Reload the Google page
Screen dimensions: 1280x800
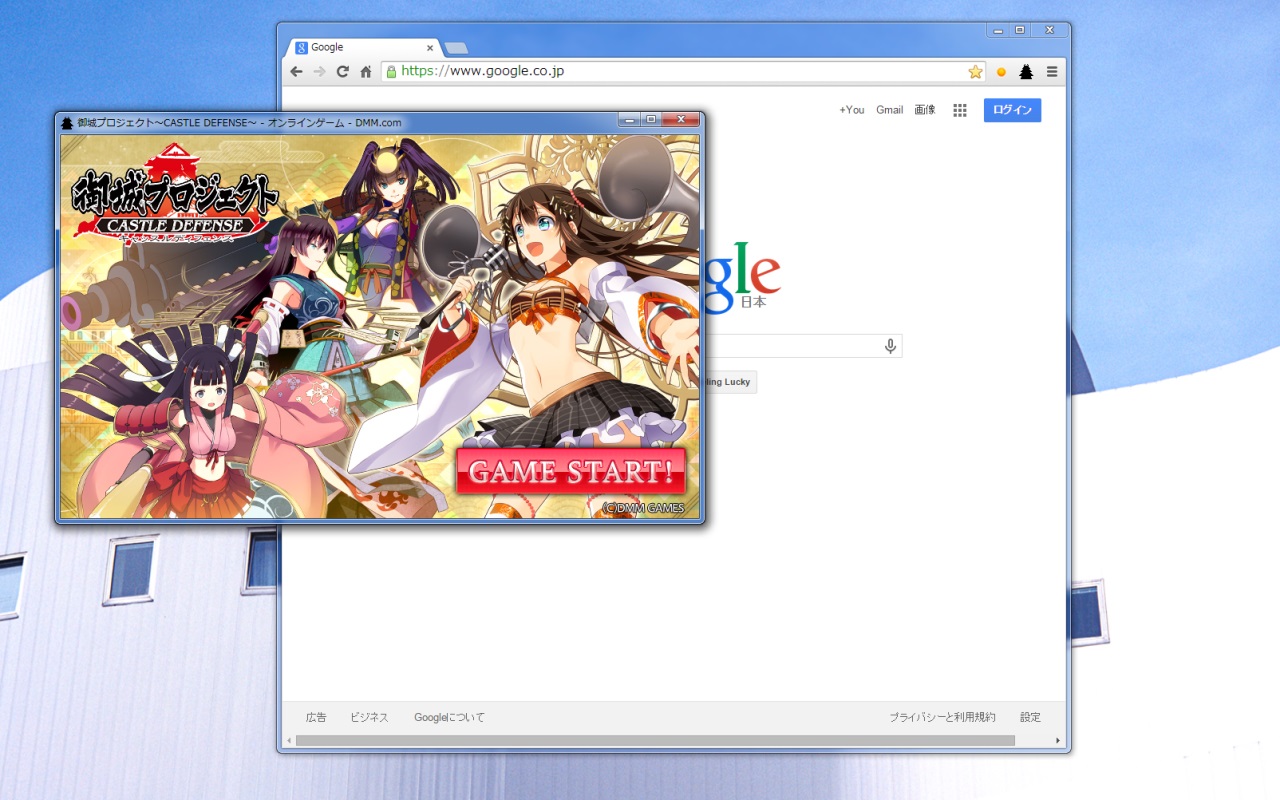pyautogui.click(x=342, y=72)
